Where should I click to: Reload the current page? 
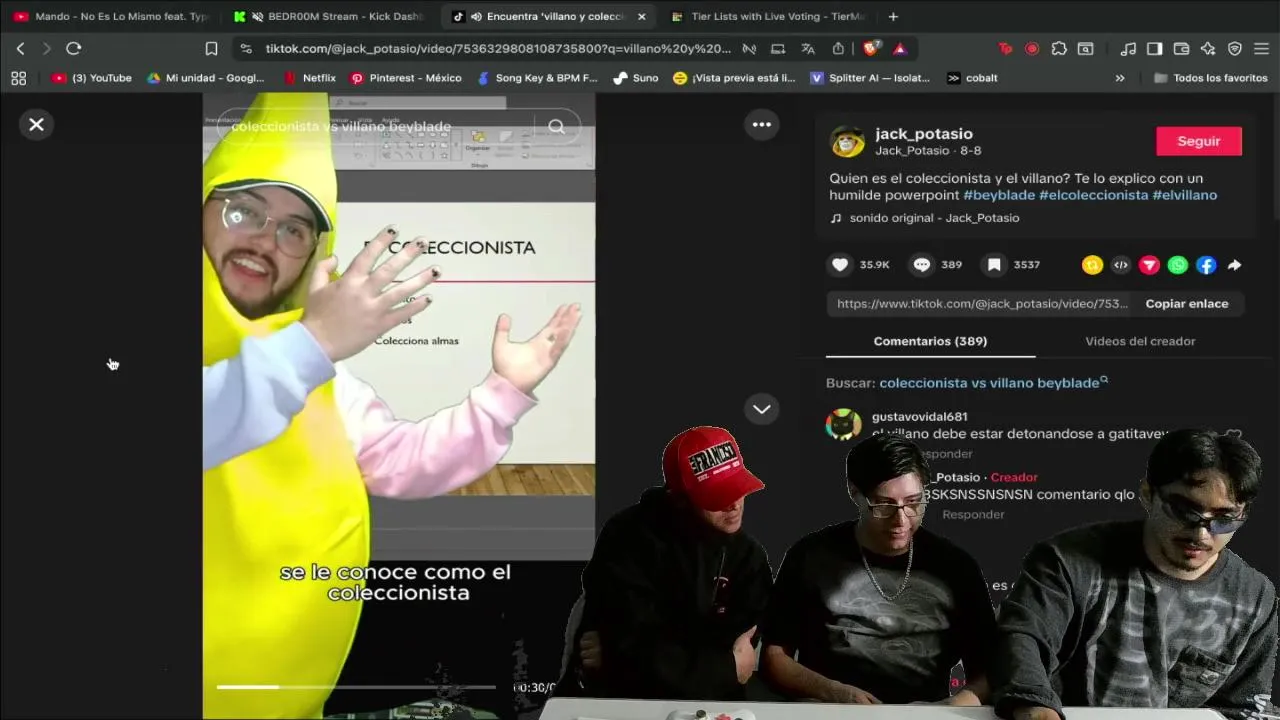point(73,48)
